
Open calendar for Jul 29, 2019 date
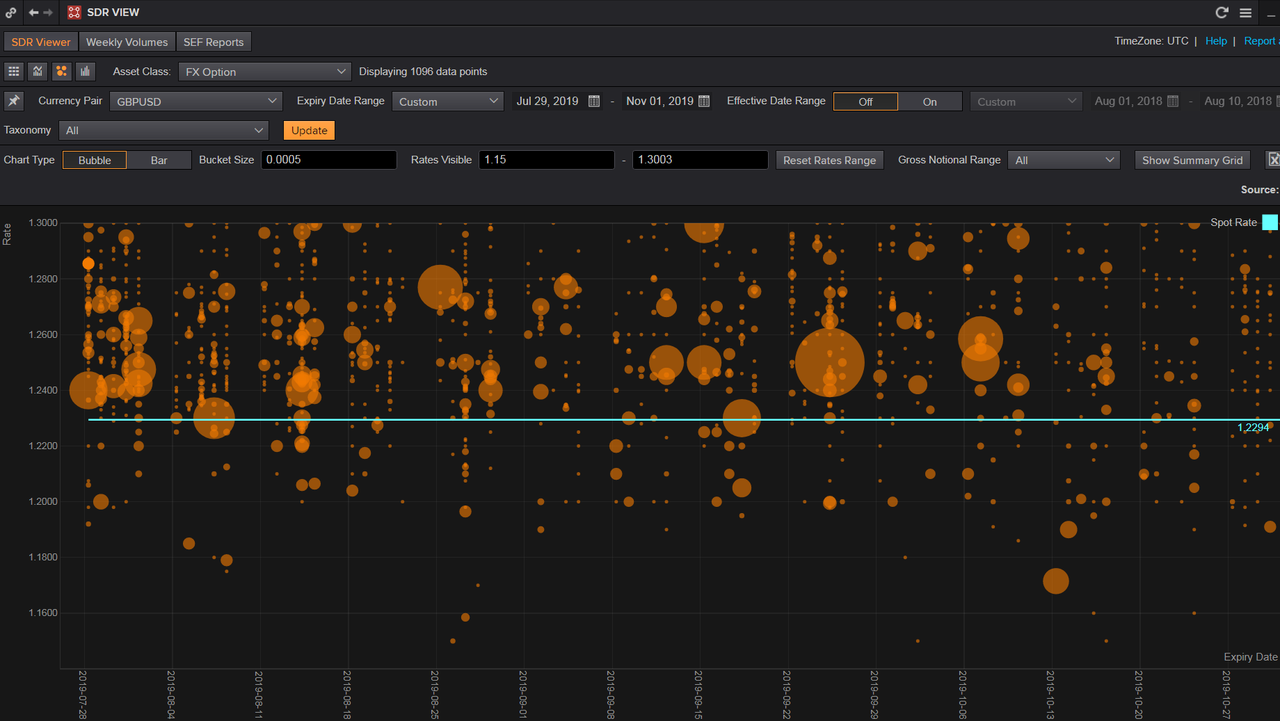click(x=594, y=101)
